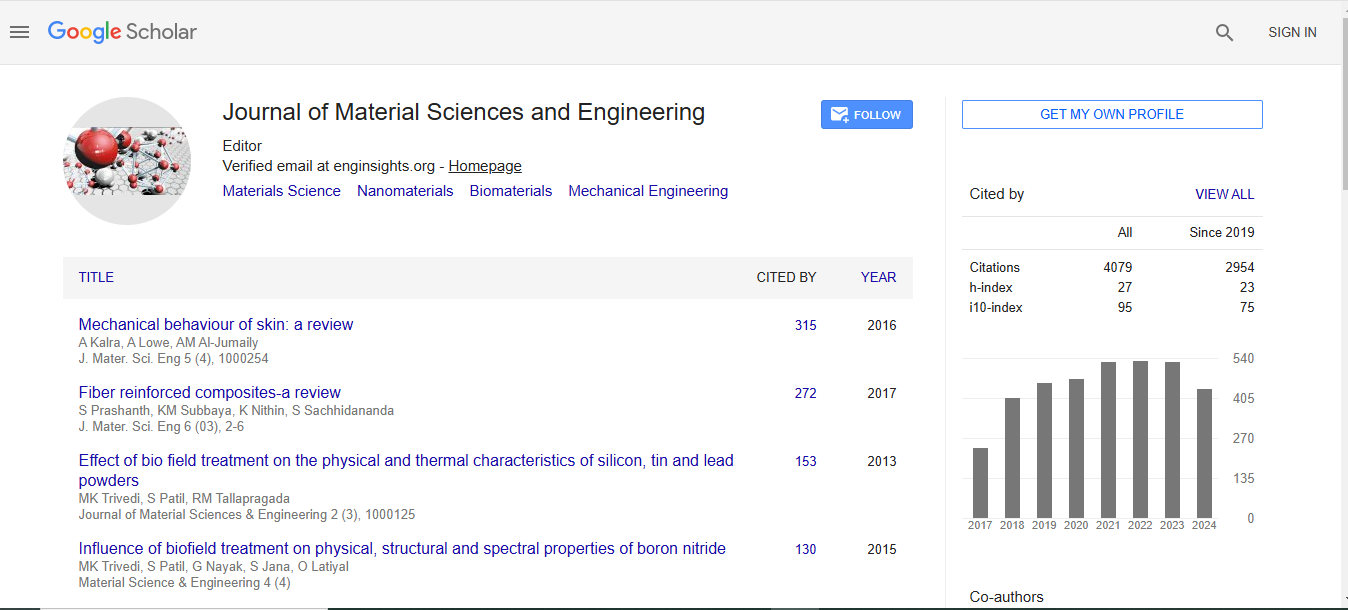Screen dimensions: 1348x610
Task: Select the Nanomaterials topic tag
Action: (x=405, y=191)
